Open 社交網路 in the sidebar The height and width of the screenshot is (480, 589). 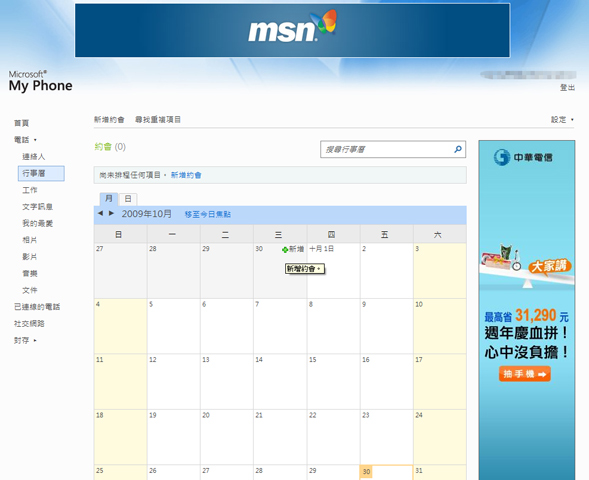point(29,324)
